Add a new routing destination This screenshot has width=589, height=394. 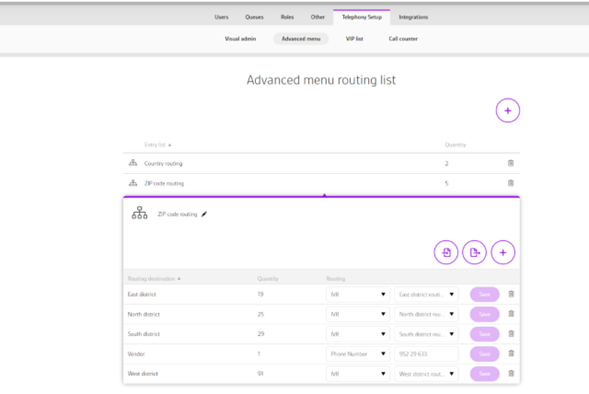[x=503, y=252]
